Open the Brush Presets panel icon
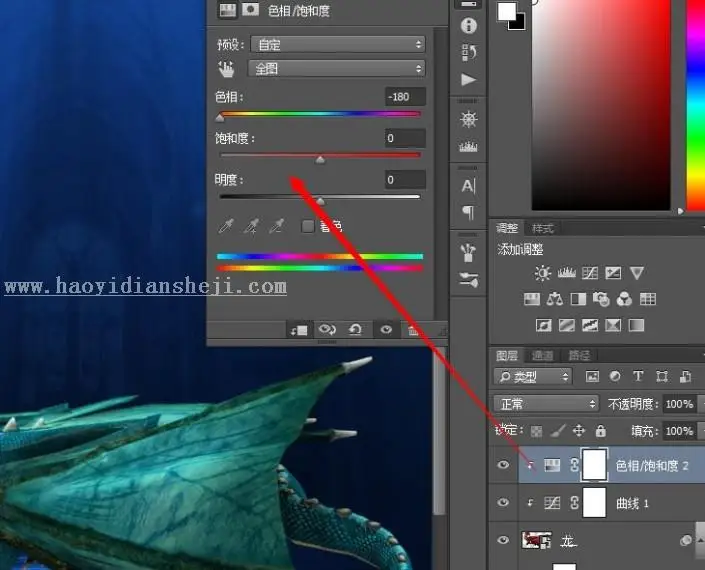Screen dimensions: 705x570 coord(468,252)
